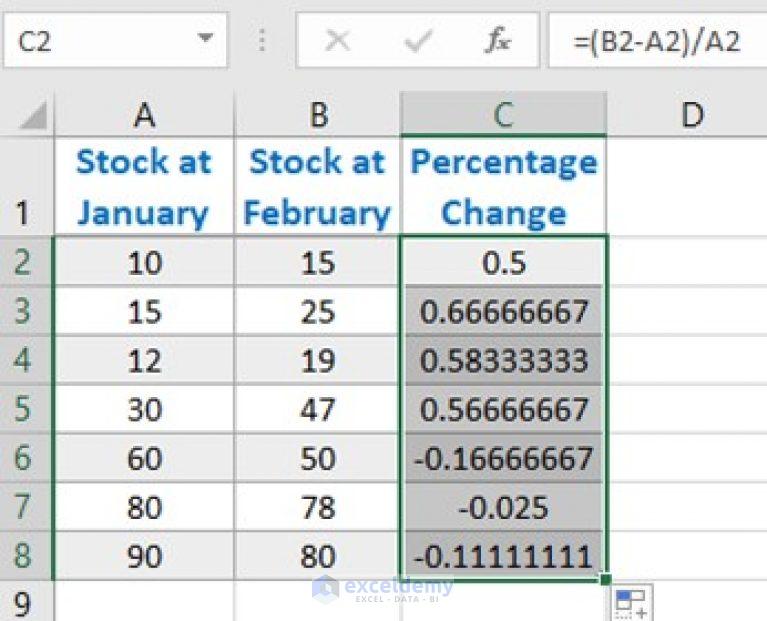Image resolution: width=767 pixels, height=621 pixels.
Task: Select cell with 0.66666667
Action: coord(503,311)
